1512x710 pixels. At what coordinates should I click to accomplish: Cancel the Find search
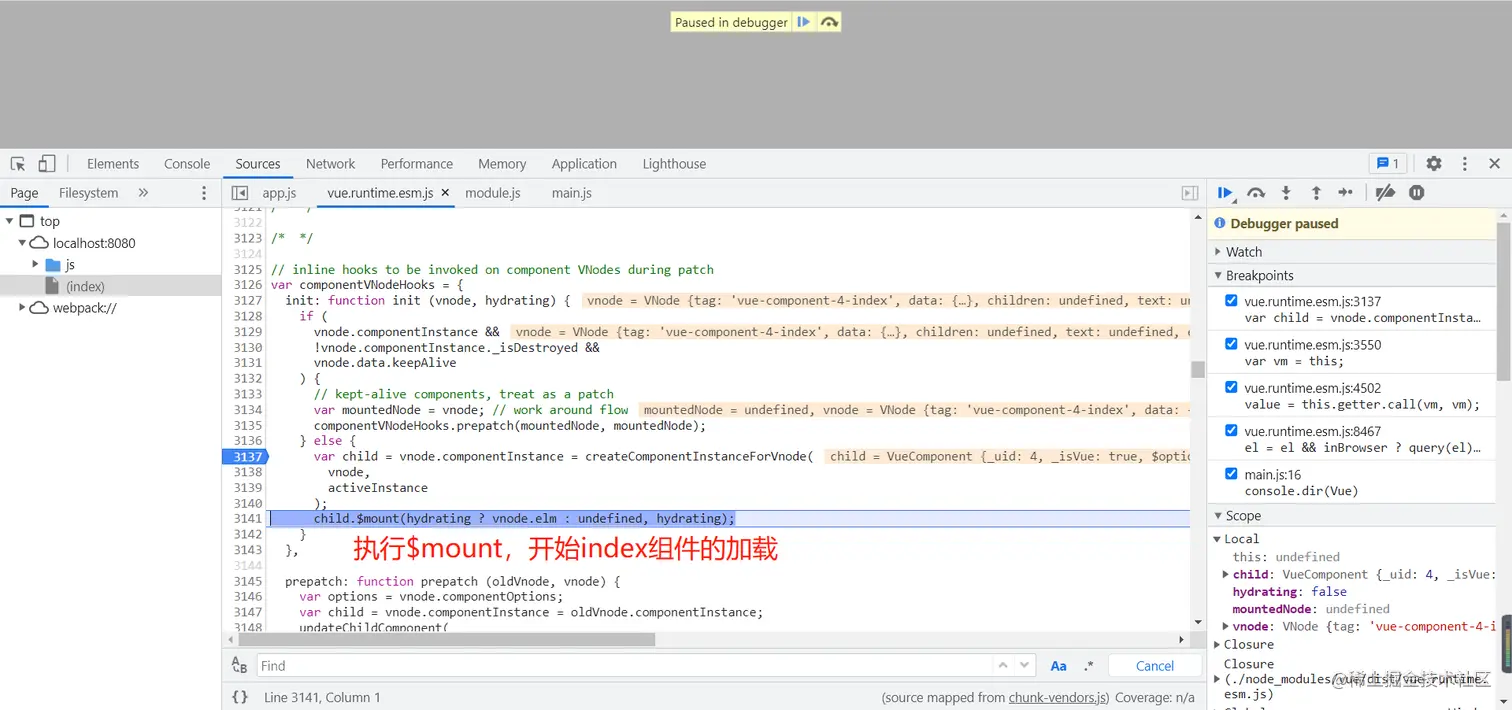coord(1155,666)
